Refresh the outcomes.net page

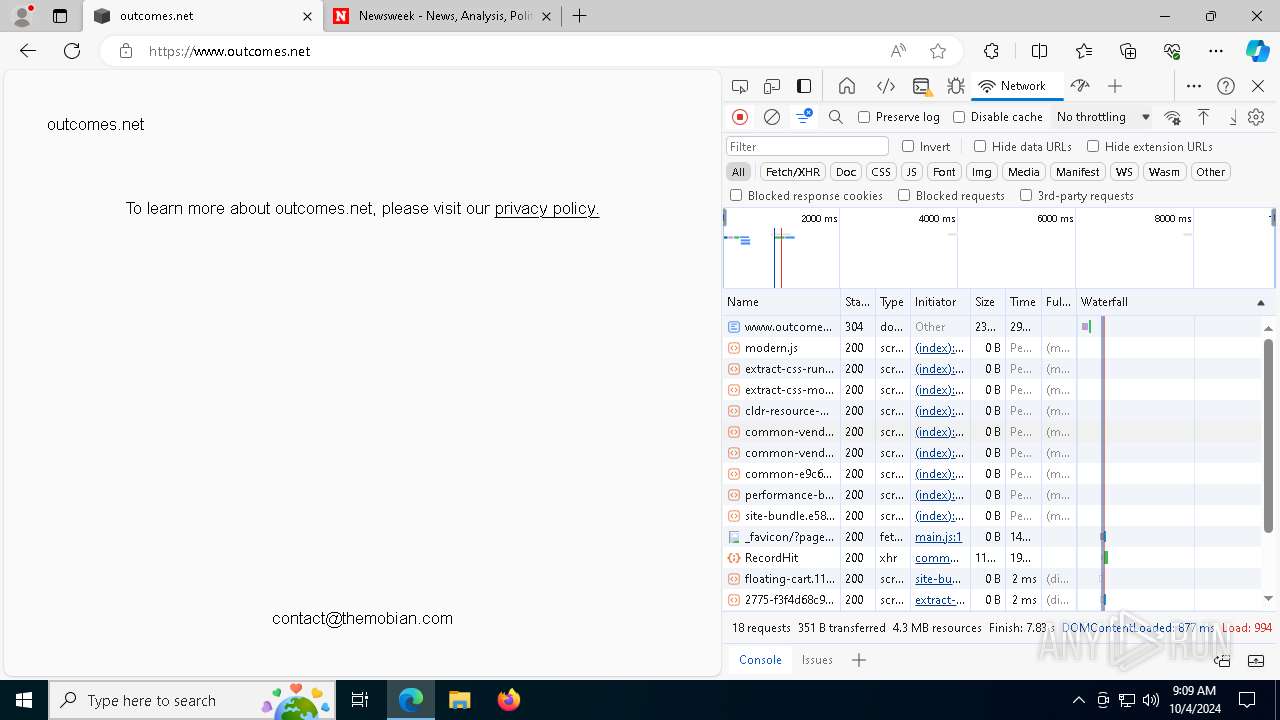[x=72, y=51]
